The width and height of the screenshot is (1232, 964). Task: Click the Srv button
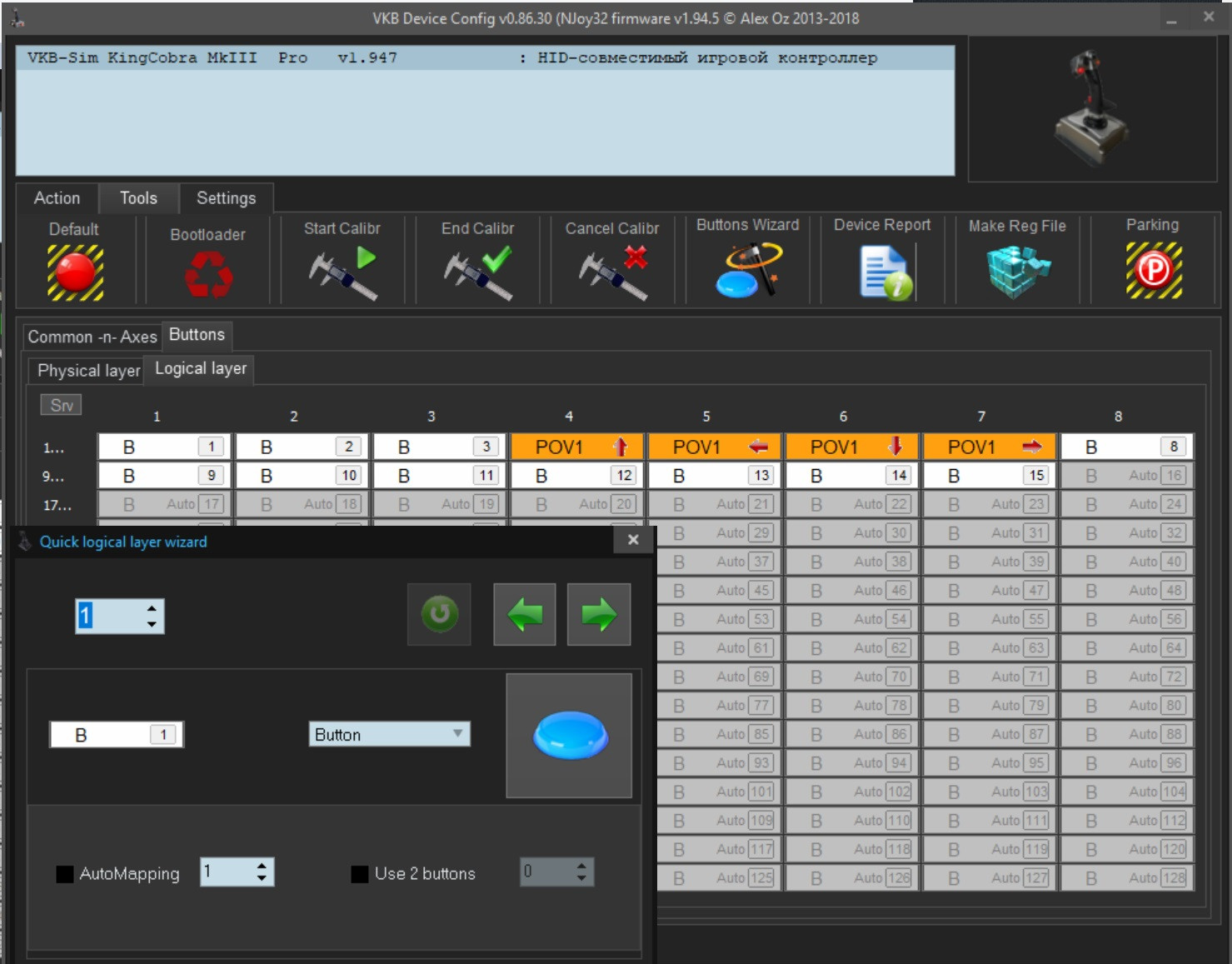(x=61, y=405)
